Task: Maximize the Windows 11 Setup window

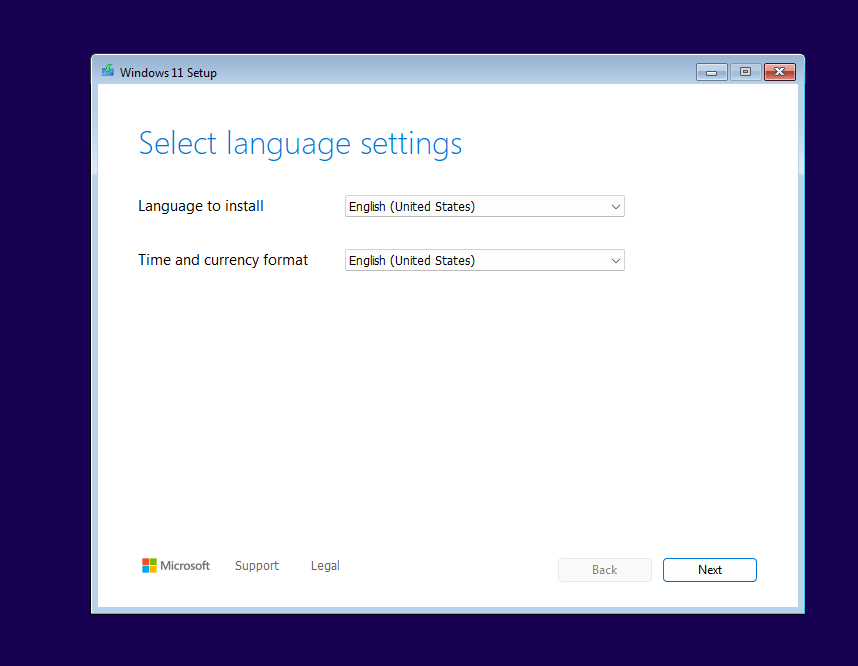Action: point(745,72)
